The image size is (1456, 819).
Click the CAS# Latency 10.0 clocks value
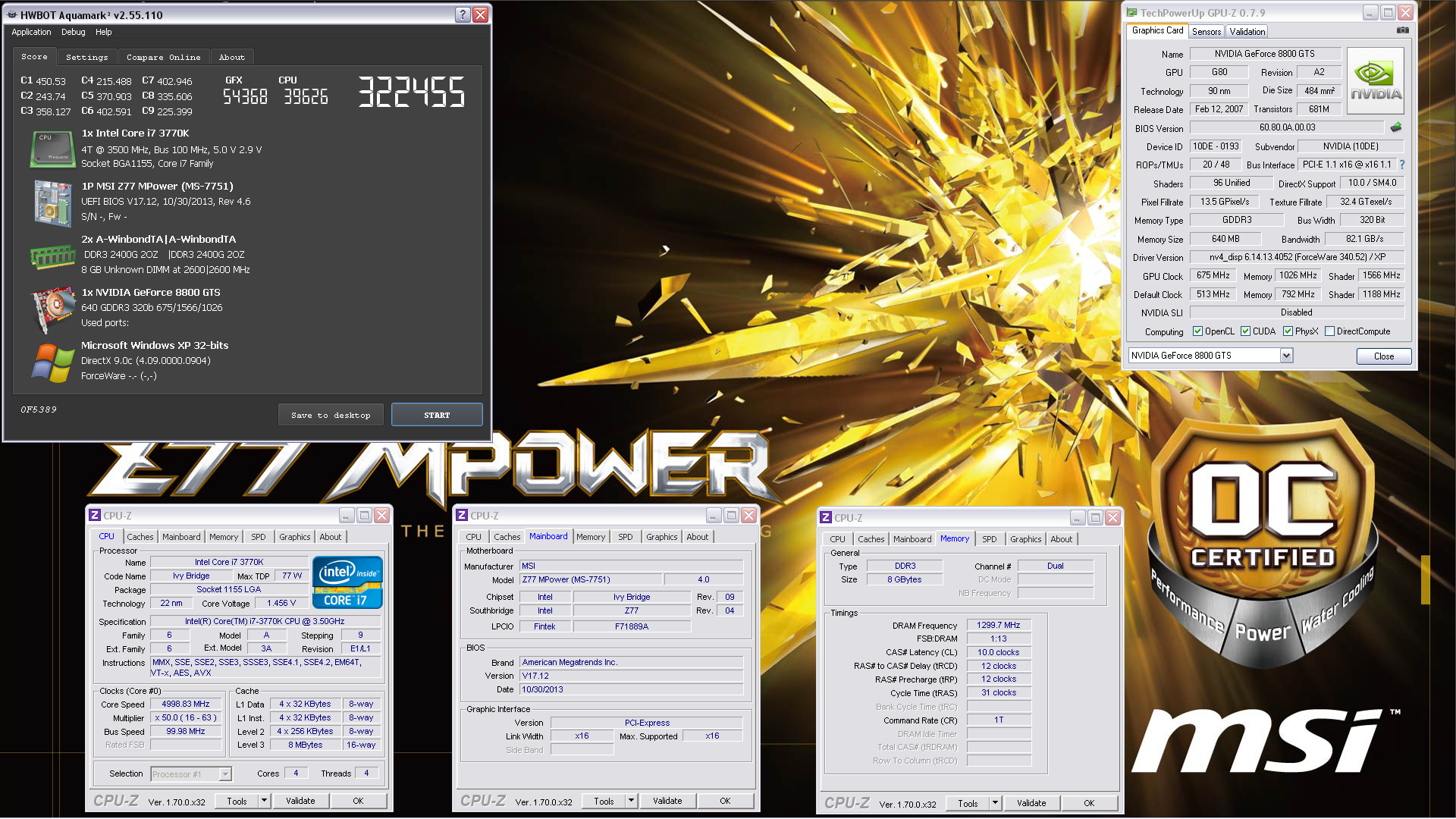tap(998, 652)
